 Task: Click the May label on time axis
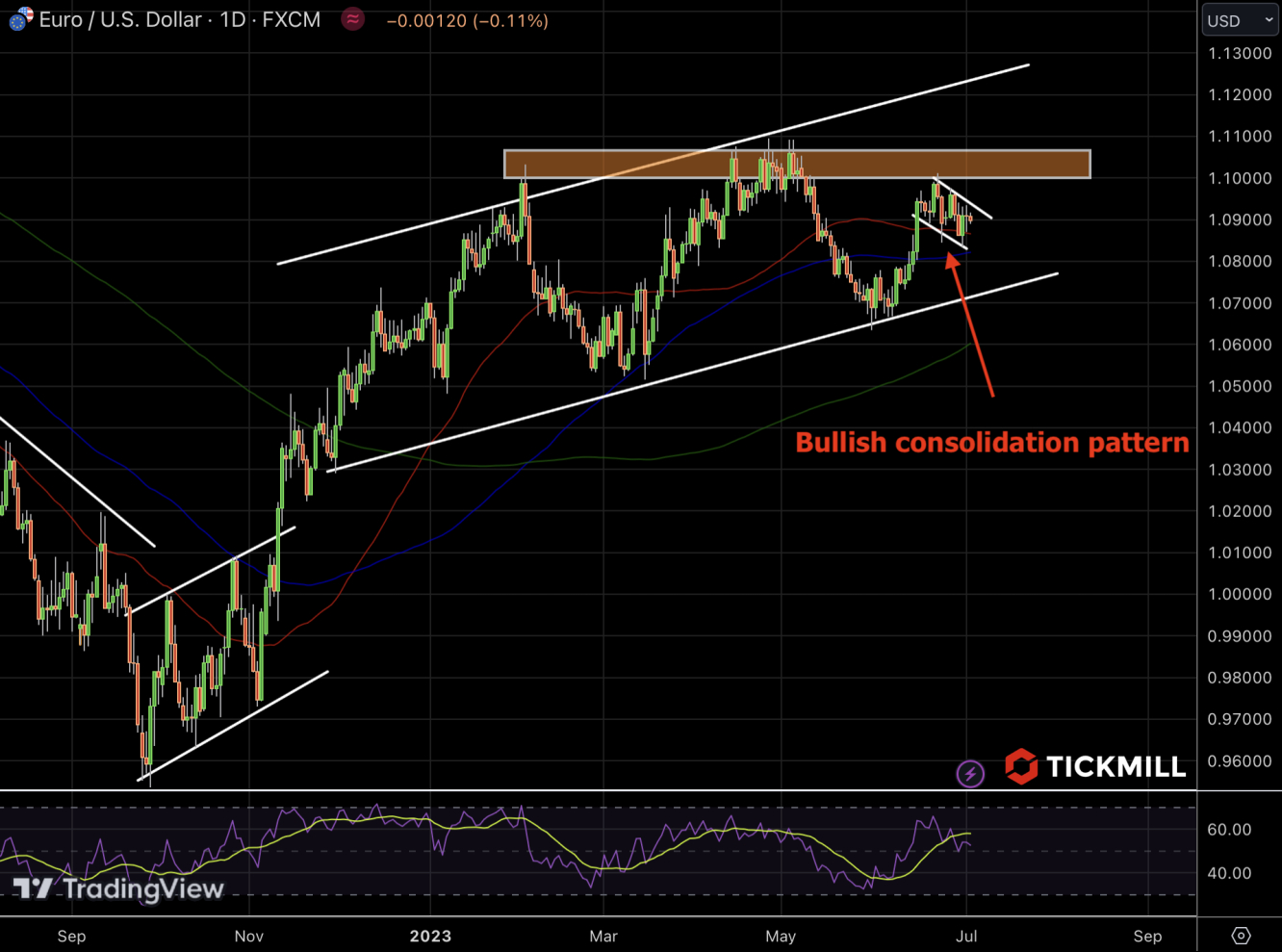(781, 936)
